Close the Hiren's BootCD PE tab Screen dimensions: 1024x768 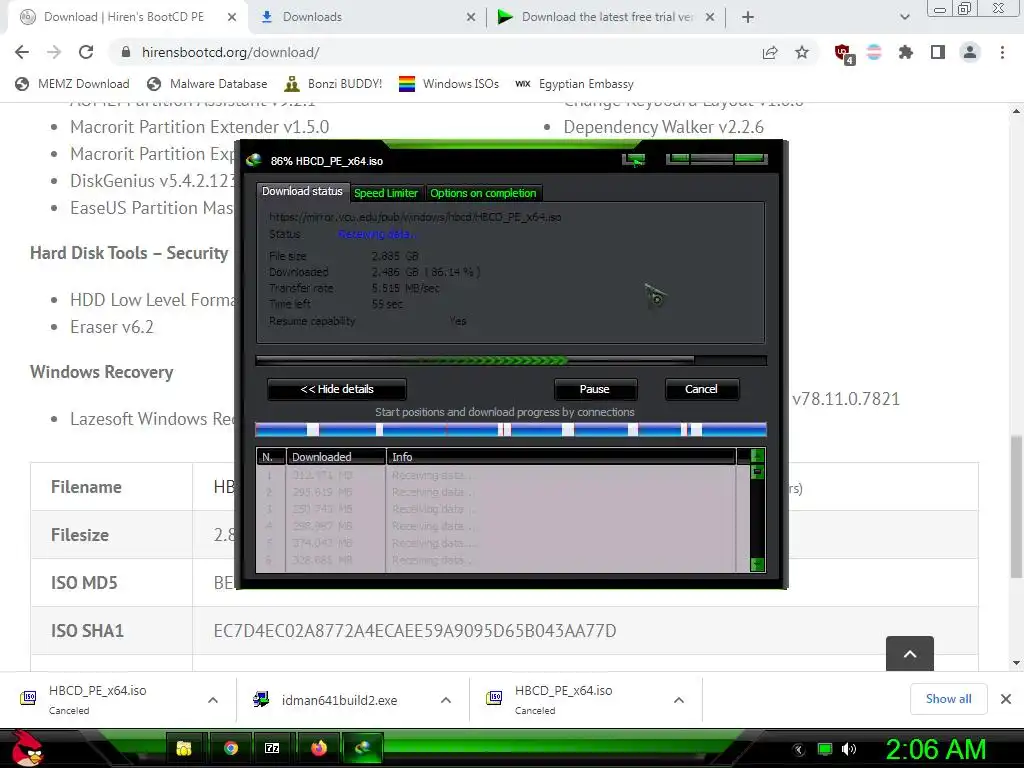[x=232, y=17]
